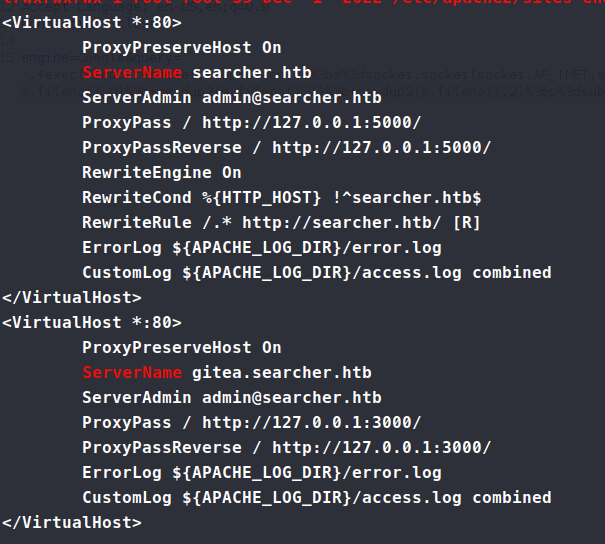
Task: Click the word combined on the last CustomLog line
Action: (x=511, y=497)
